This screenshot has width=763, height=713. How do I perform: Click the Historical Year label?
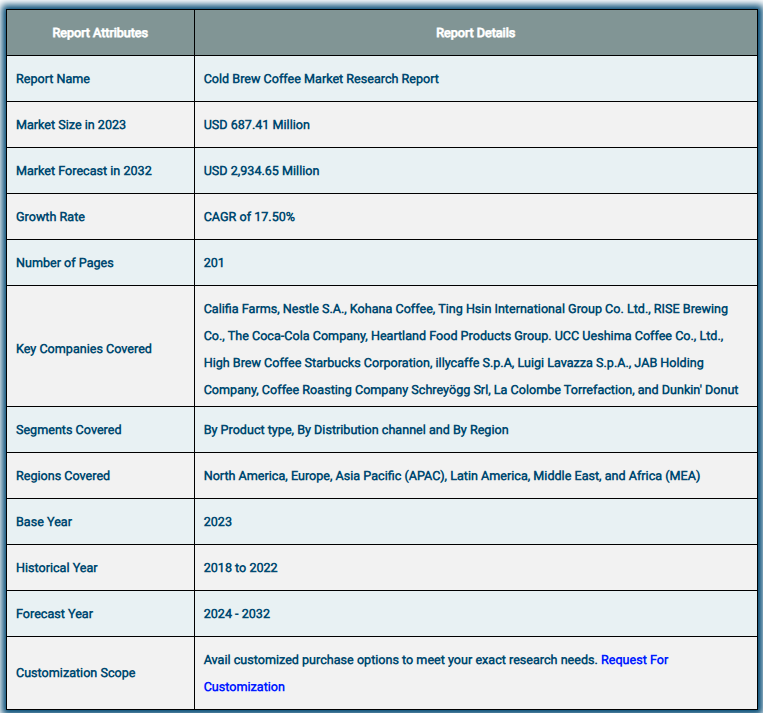point(56,567)
